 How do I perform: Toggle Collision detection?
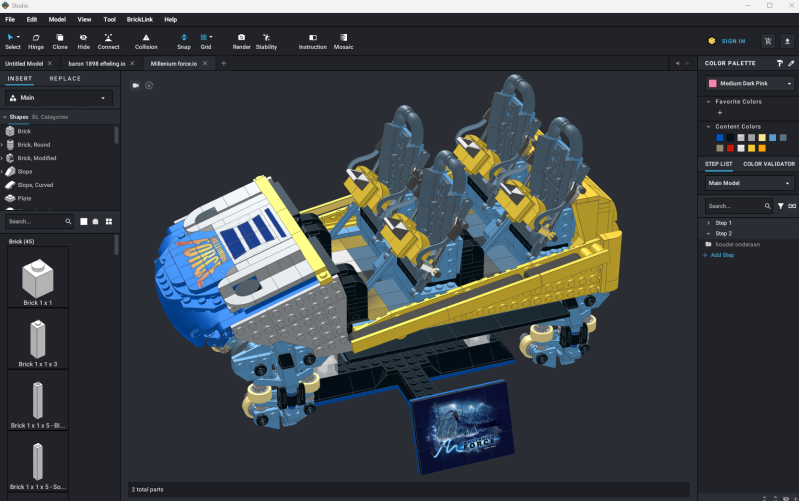146,41
